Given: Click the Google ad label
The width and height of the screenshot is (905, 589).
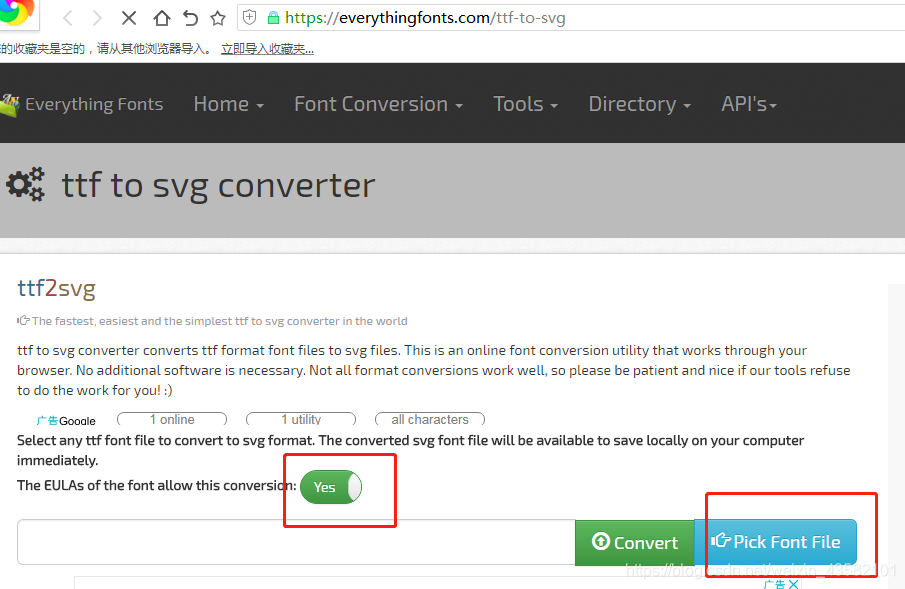Looking at the screenshot, I should pos(66,420).
